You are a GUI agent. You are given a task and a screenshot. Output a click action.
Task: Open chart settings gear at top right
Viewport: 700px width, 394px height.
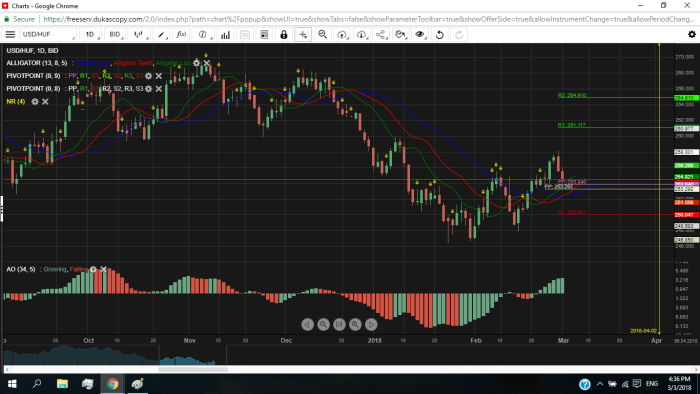692,34
